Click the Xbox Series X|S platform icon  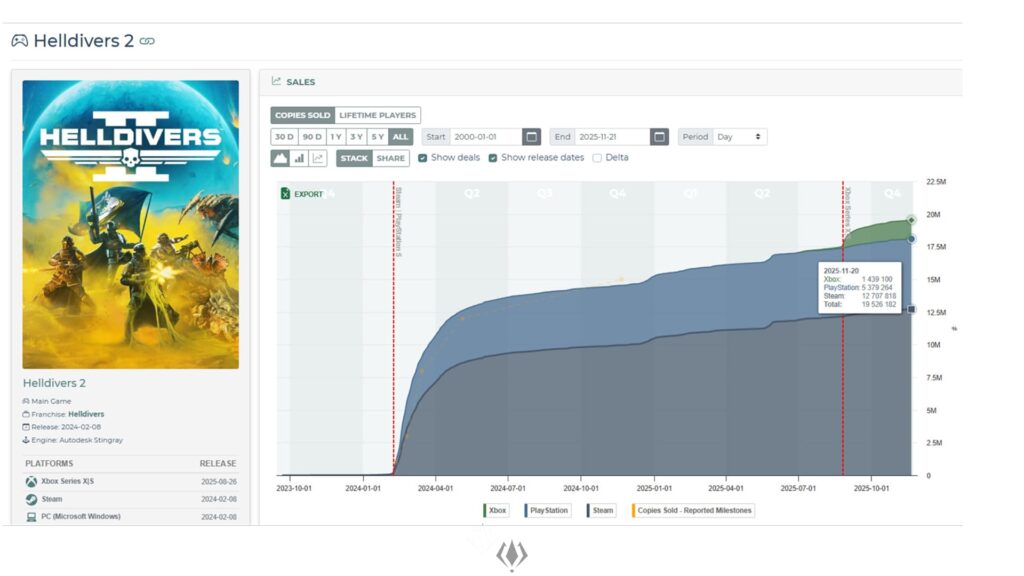[x=32, y=481]
